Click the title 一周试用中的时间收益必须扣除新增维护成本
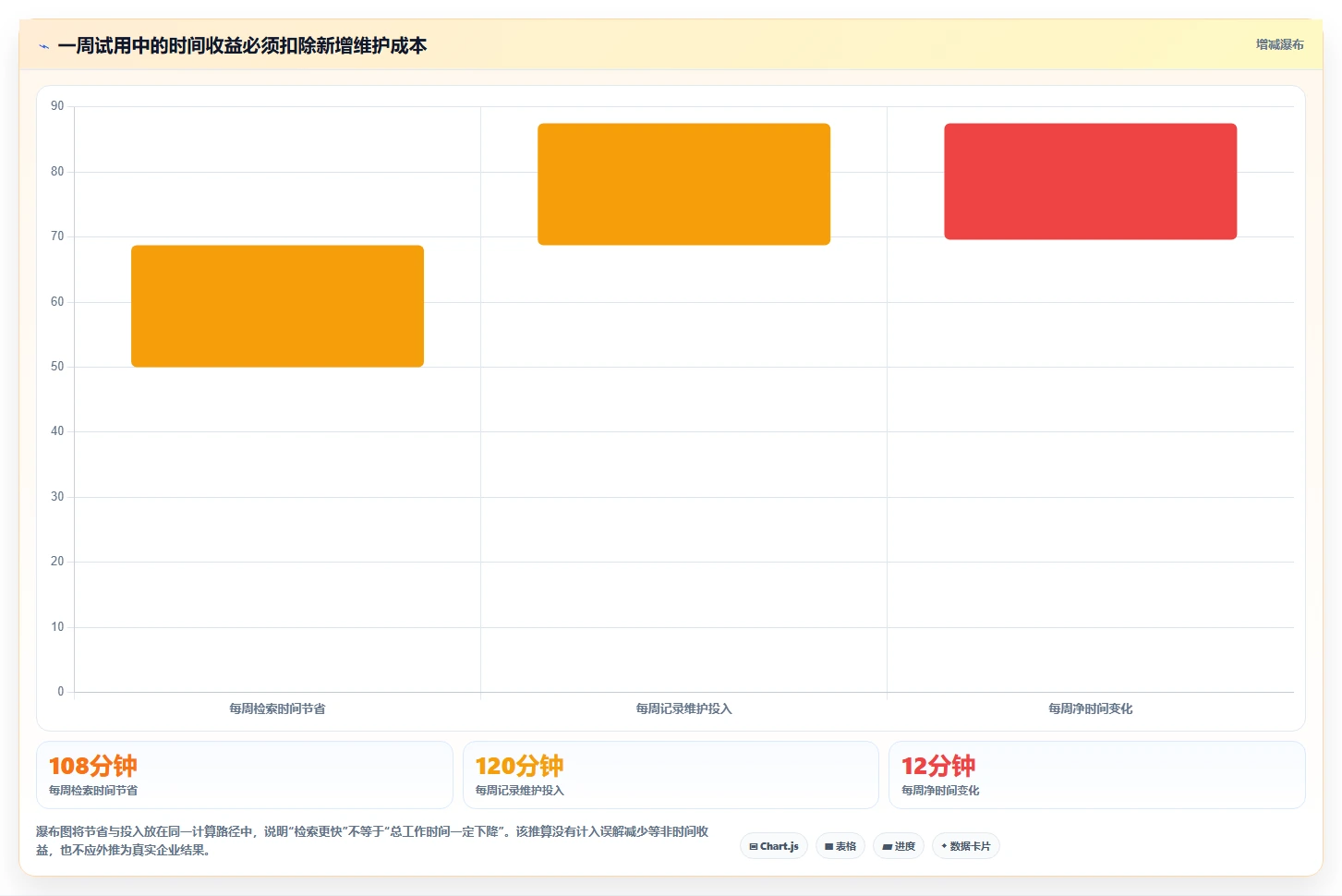This screenshot has height=896, width=1342. 242,46
